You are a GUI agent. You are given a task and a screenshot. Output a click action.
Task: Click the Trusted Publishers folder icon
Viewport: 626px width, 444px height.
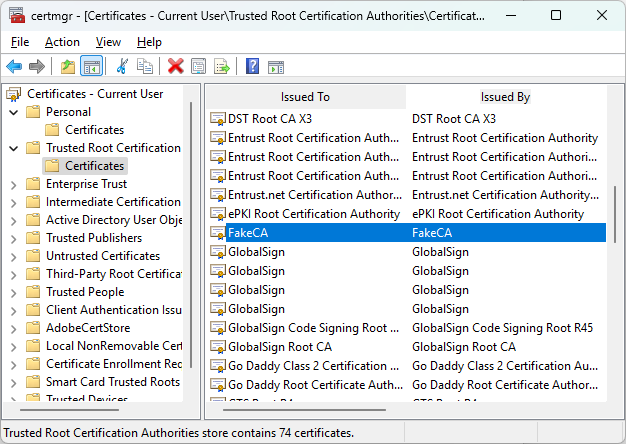33,238
